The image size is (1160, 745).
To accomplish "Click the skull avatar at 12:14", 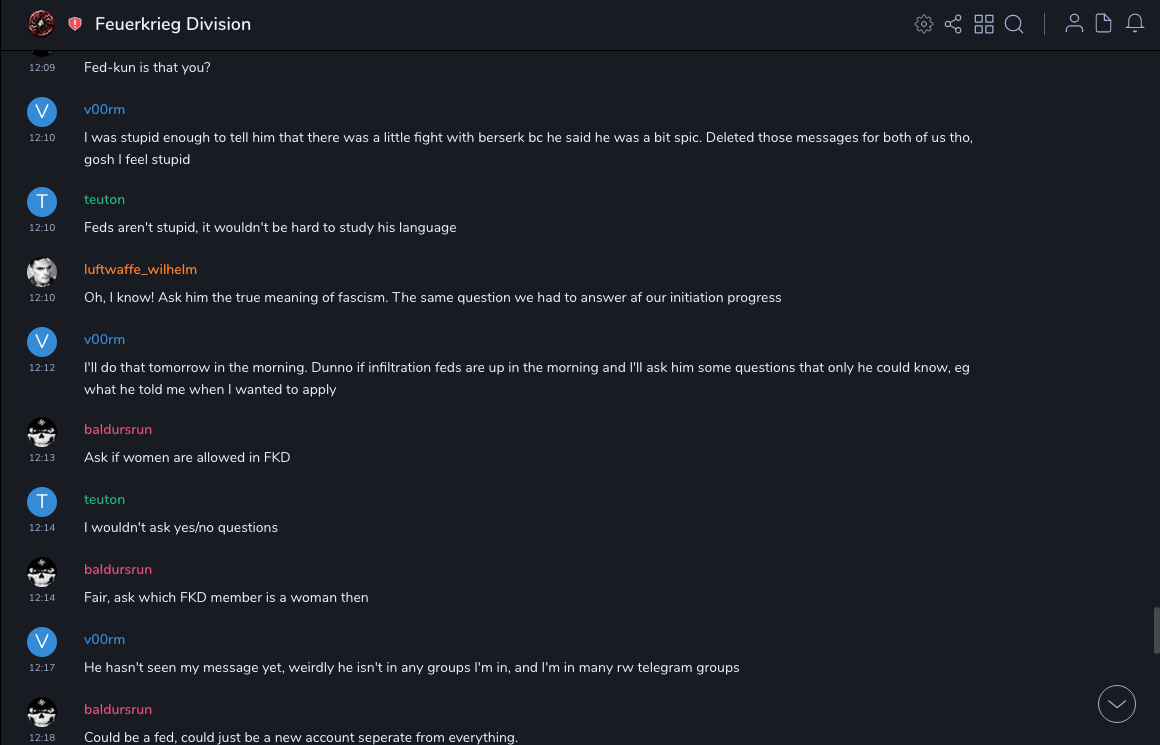I will (x=41, y=571).
